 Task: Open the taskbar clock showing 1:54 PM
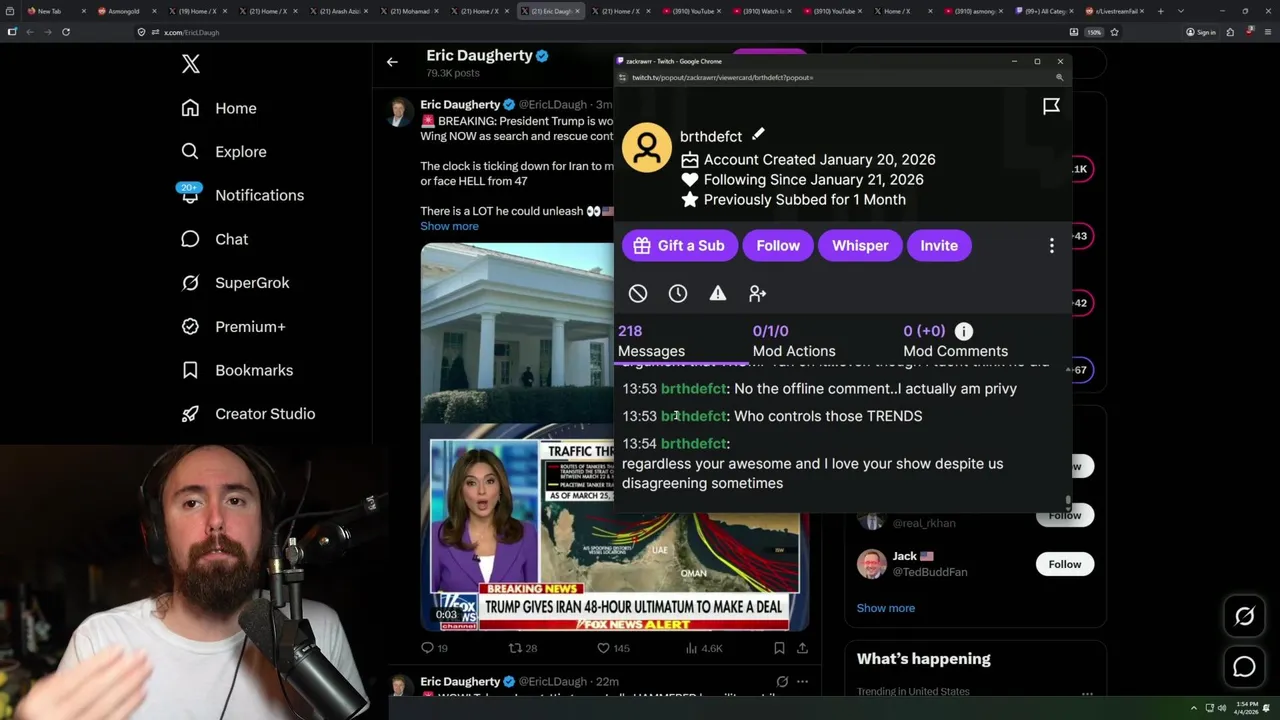(1247, 708)
